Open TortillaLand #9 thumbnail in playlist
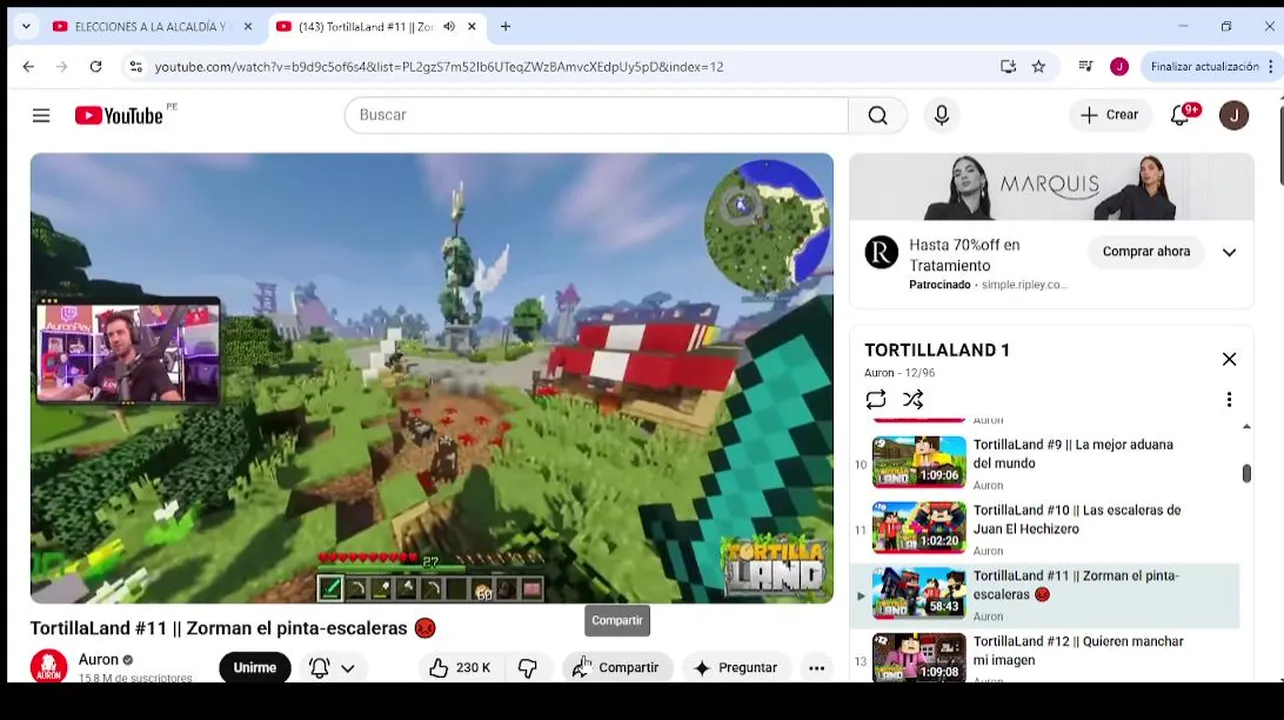This screenshot has height=720, width=1284. pos(919,462)
